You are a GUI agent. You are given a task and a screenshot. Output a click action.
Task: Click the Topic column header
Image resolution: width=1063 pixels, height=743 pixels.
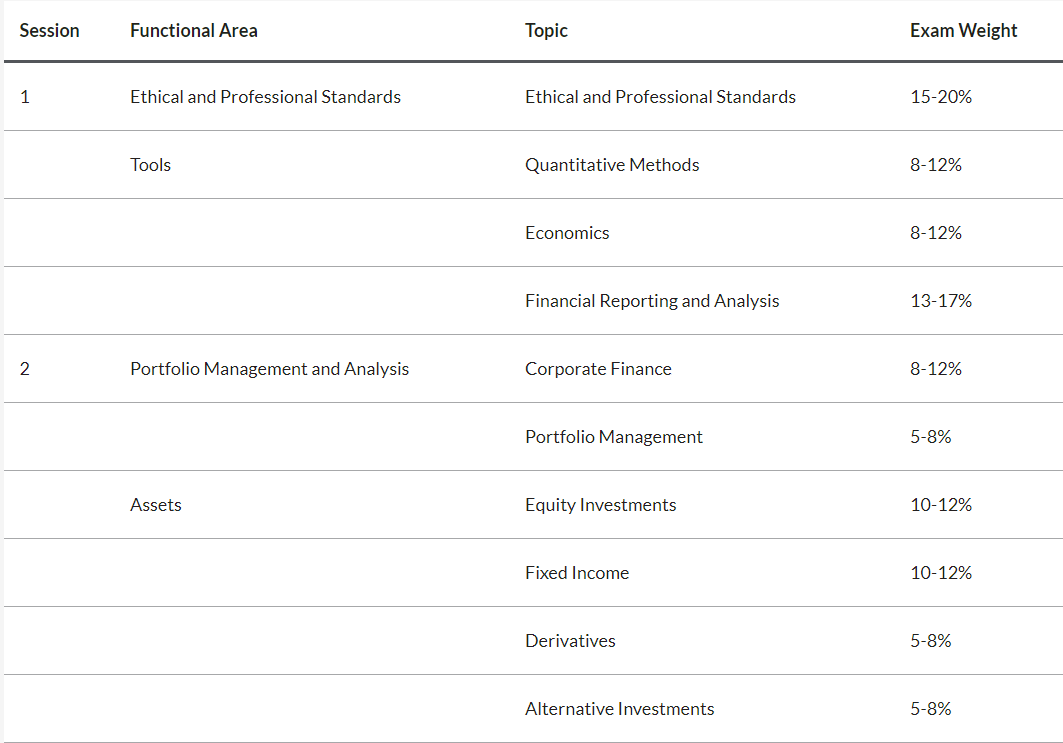[x=546, y=31]
